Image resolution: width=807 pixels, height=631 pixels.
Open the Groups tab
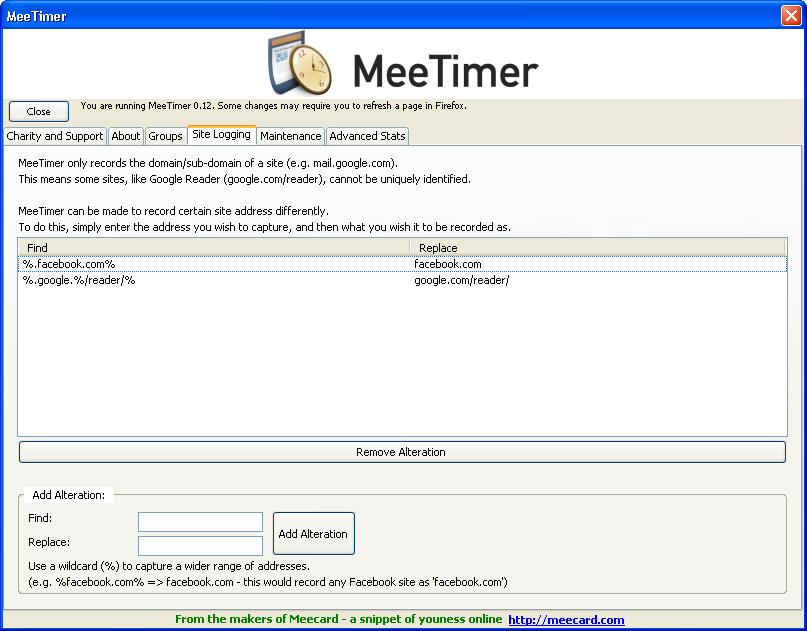[165, 136]
